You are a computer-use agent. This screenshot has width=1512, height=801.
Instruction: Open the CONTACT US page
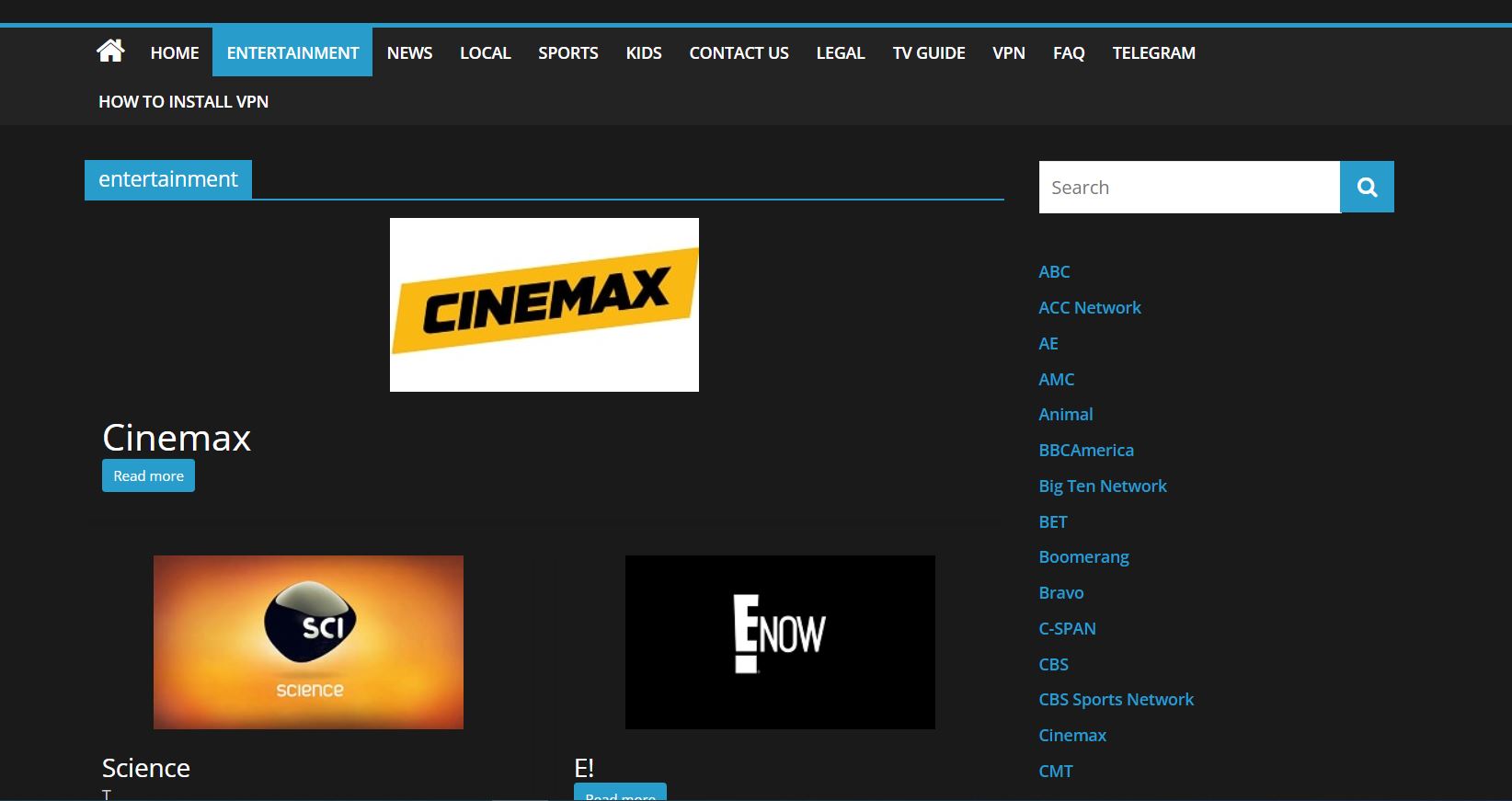[x=739, y=52]
